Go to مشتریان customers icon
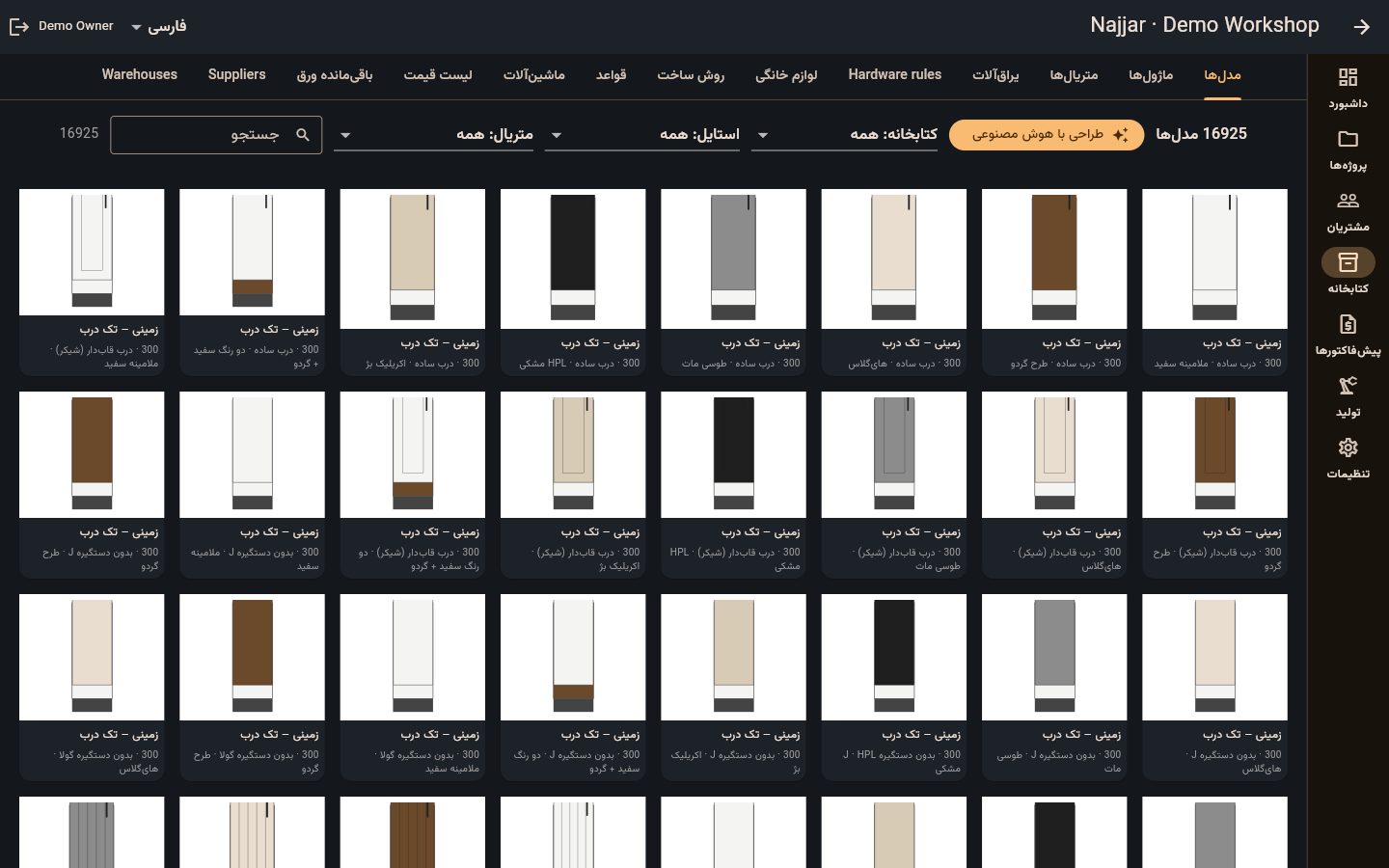The width and height of the screenshot is (1389, 868). coord(1348,201)
